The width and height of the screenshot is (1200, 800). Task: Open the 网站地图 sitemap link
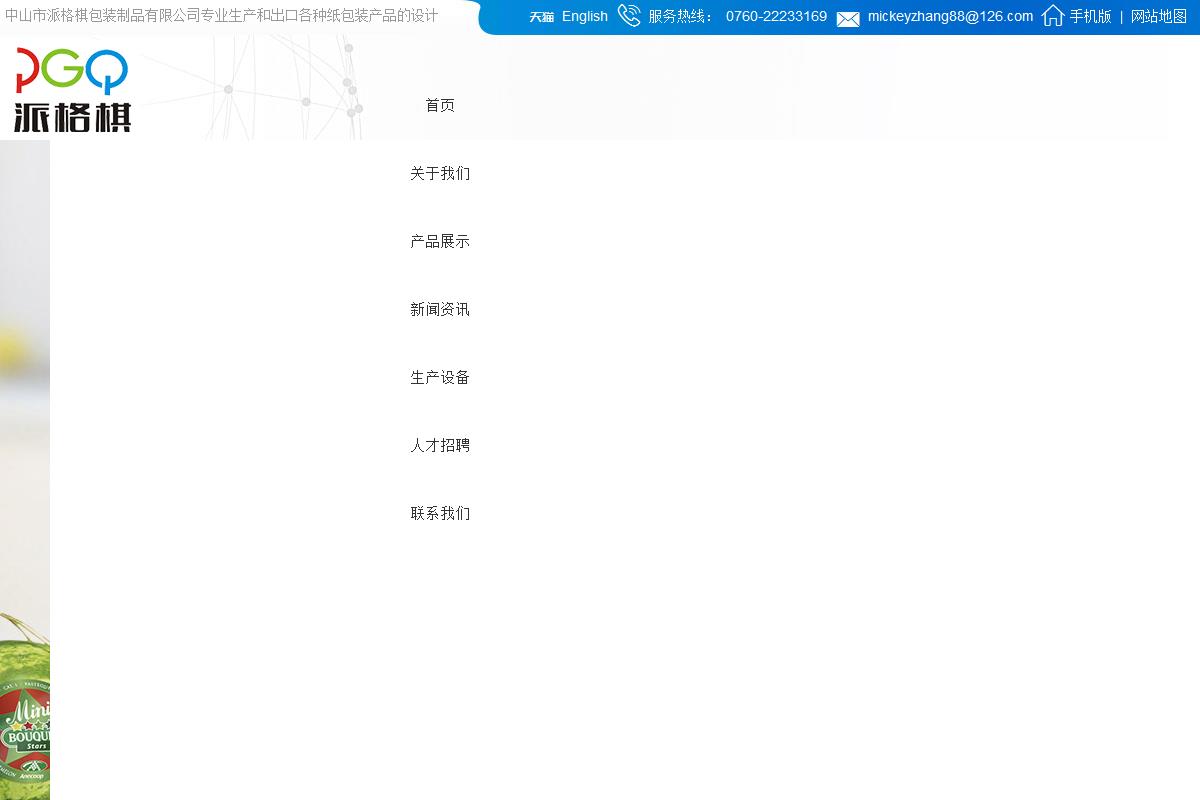tap(1158, 17)
